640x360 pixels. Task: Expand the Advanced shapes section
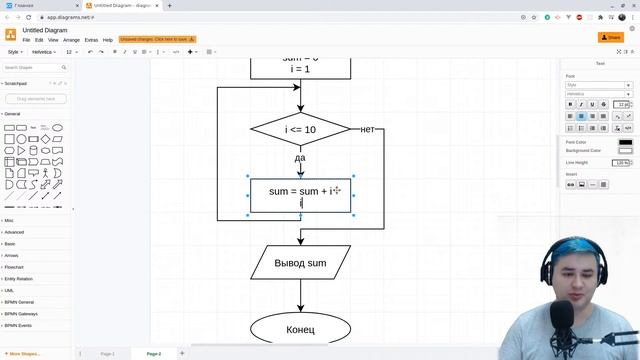click(x=14, y=232)
